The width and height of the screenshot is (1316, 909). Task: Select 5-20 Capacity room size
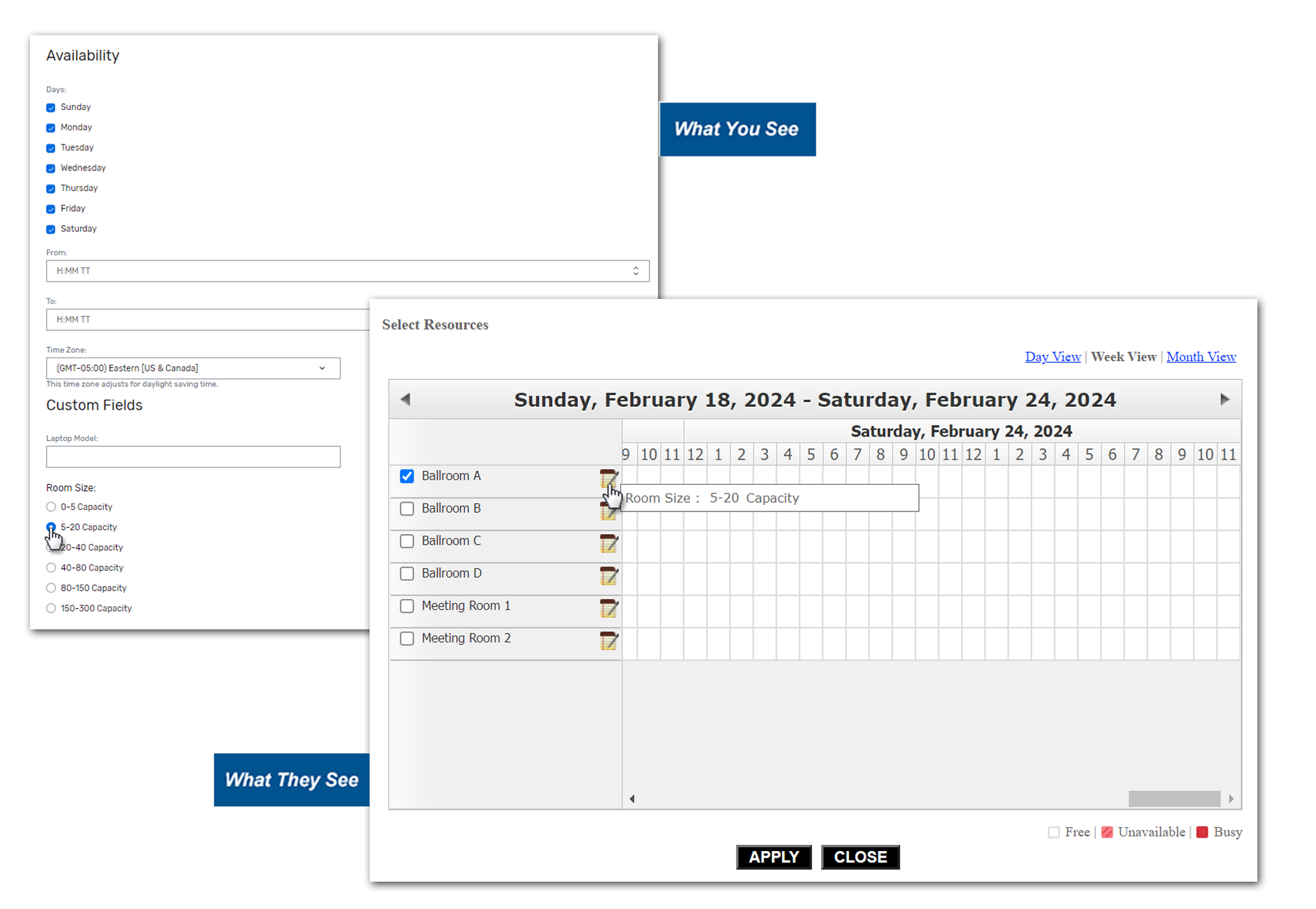[51, 527]
